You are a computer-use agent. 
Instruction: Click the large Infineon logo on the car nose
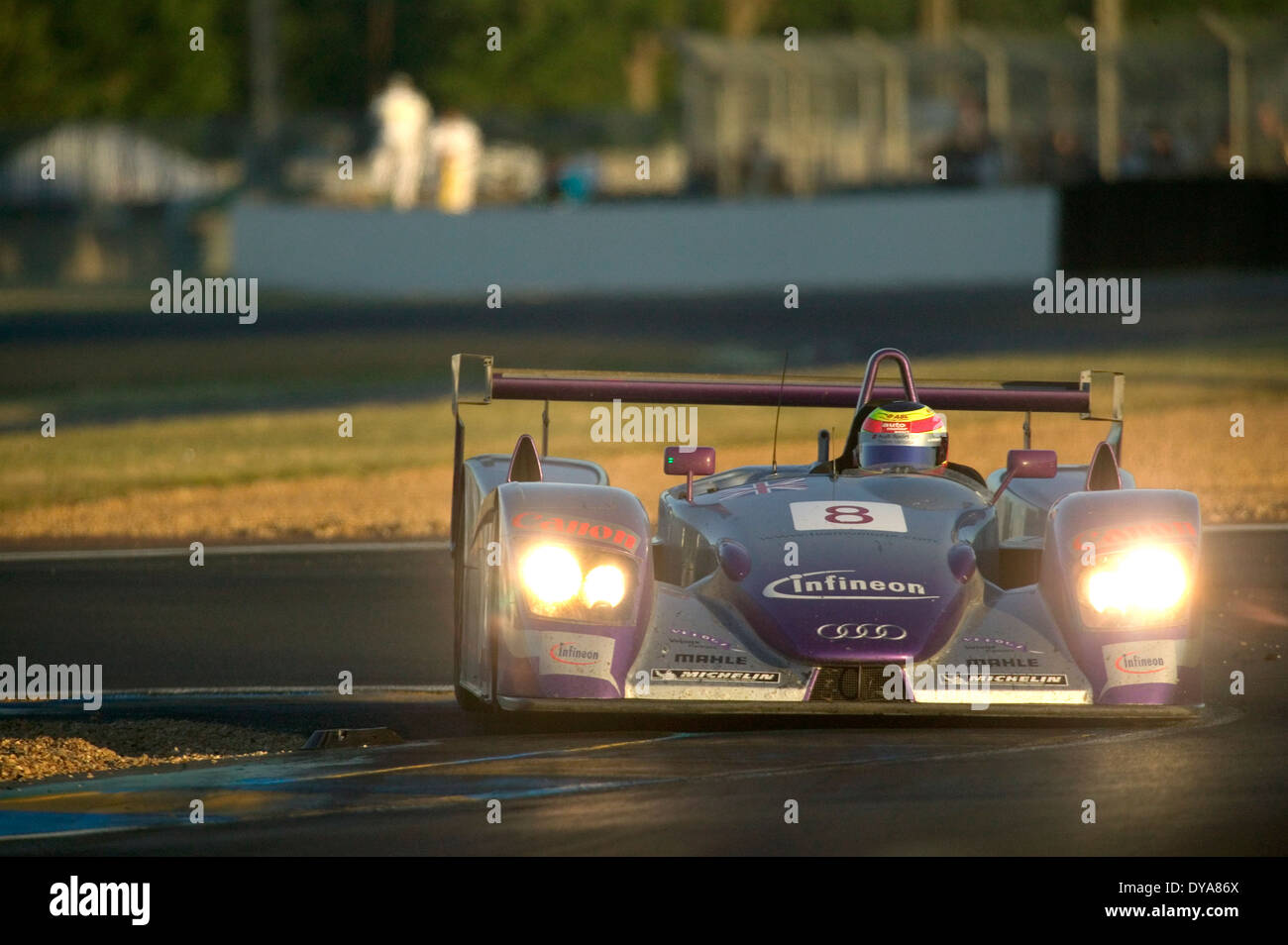(x=849, y=585)
